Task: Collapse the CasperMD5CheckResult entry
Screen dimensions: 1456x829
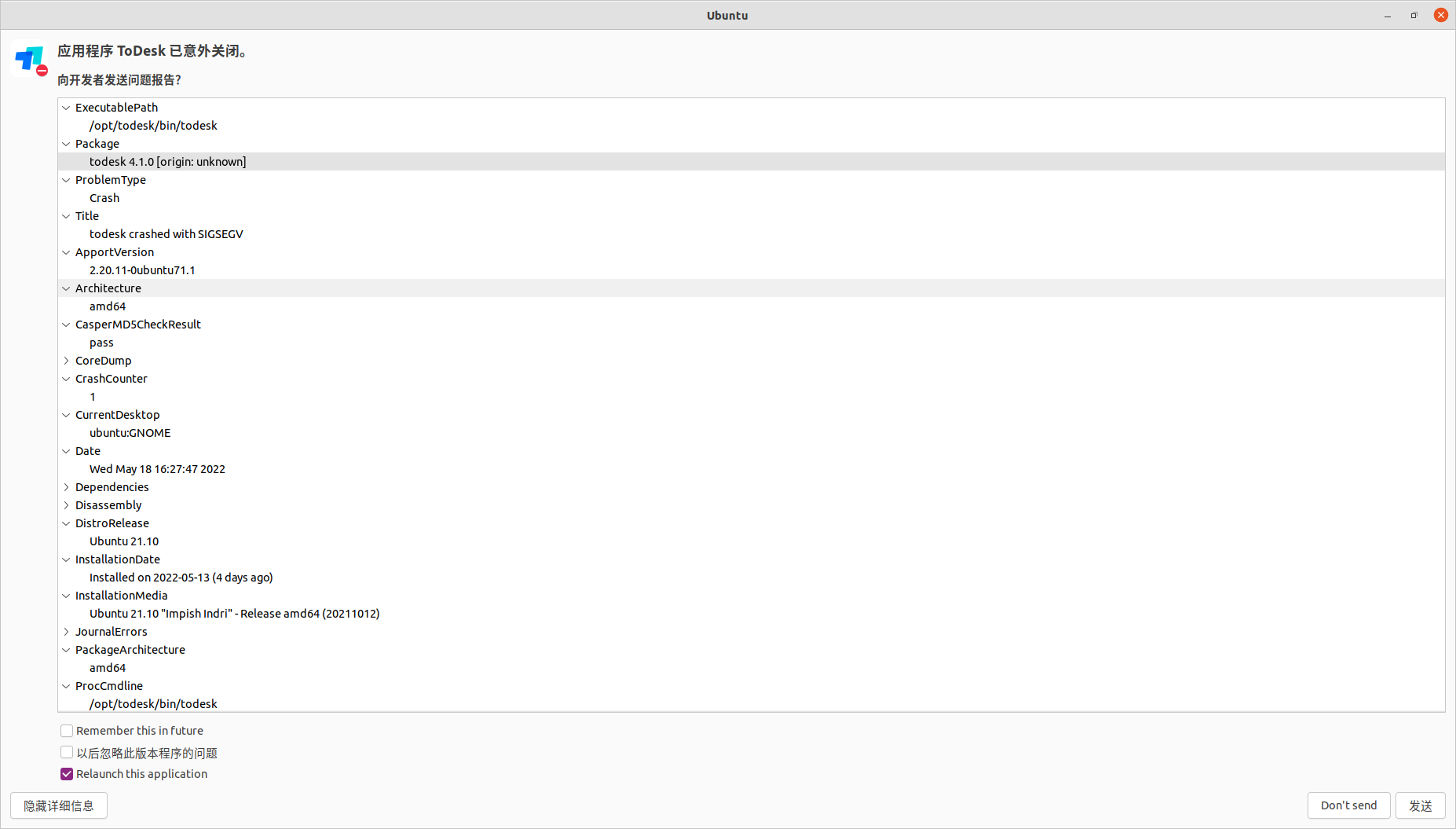Action: pyautogui.click(x=67, y=325)
